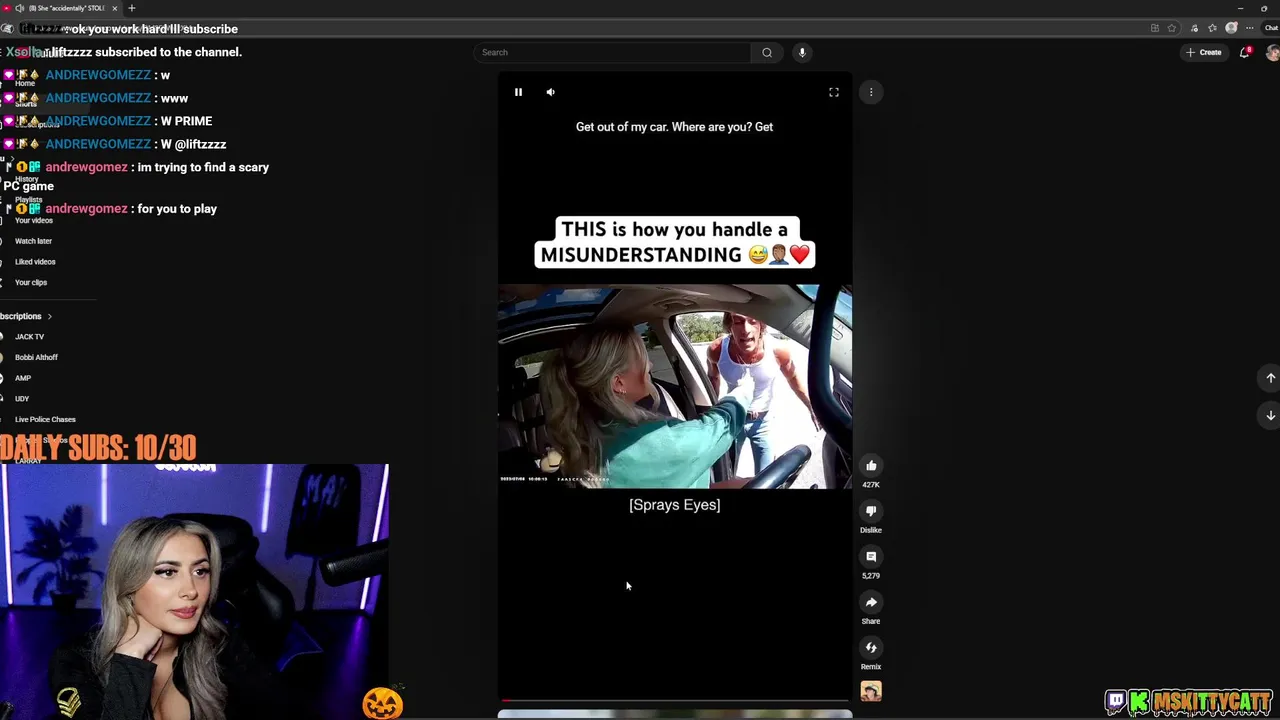This screenshot has width=1280, height=720.
Task: Open Your clips in sidebar
Action: tap(31, 283)
